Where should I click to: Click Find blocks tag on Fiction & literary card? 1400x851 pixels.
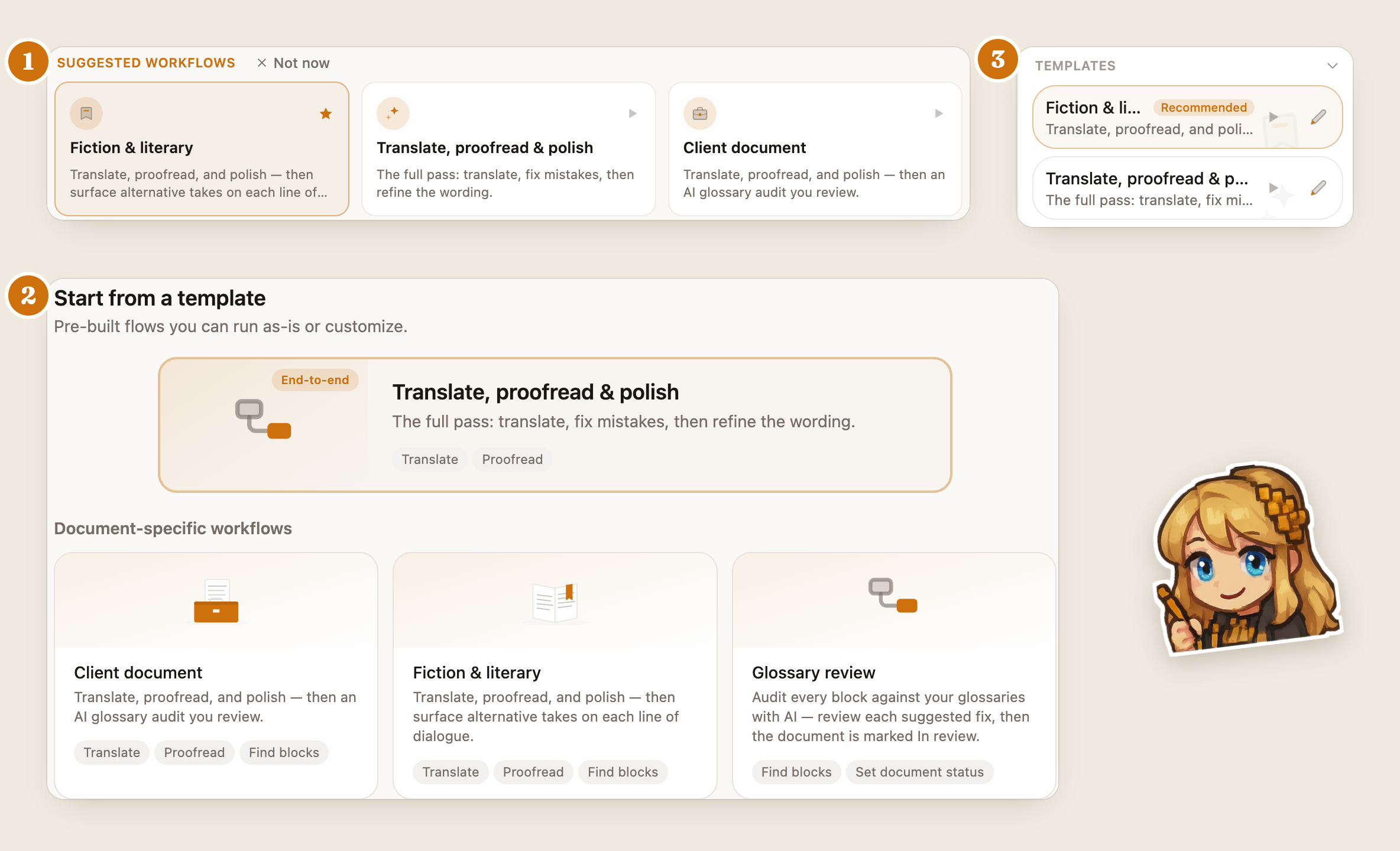tap(623, 772)
